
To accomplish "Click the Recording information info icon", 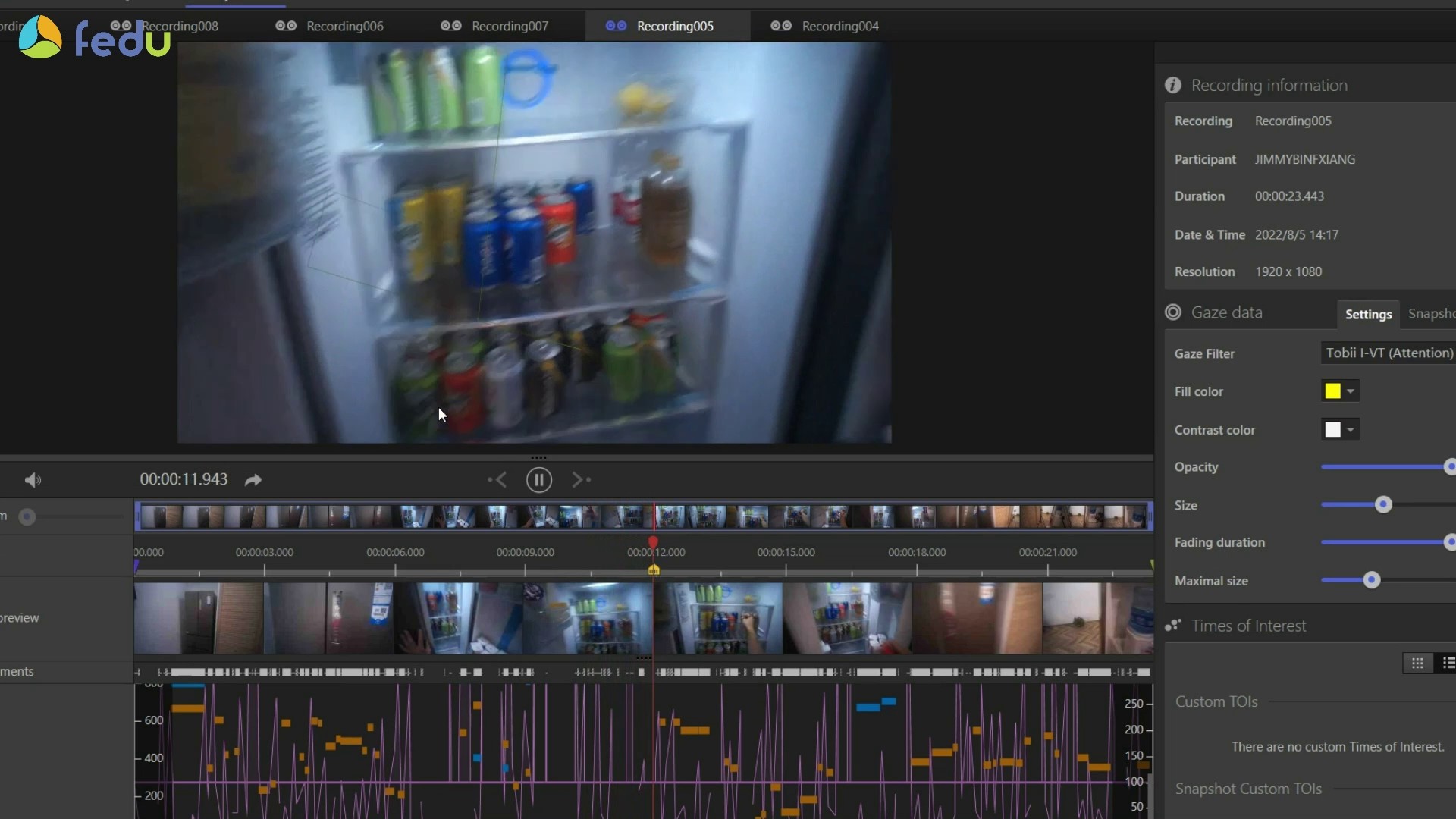I will coord(1173,85).
